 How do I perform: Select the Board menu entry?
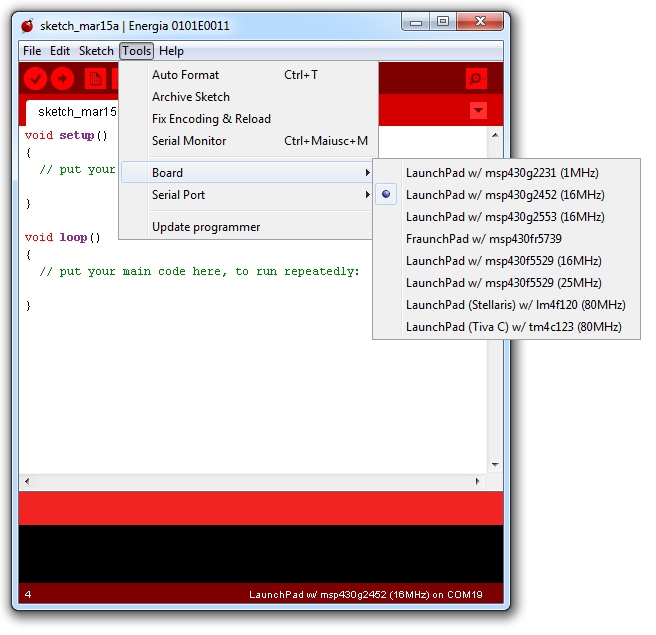(247, 173)
